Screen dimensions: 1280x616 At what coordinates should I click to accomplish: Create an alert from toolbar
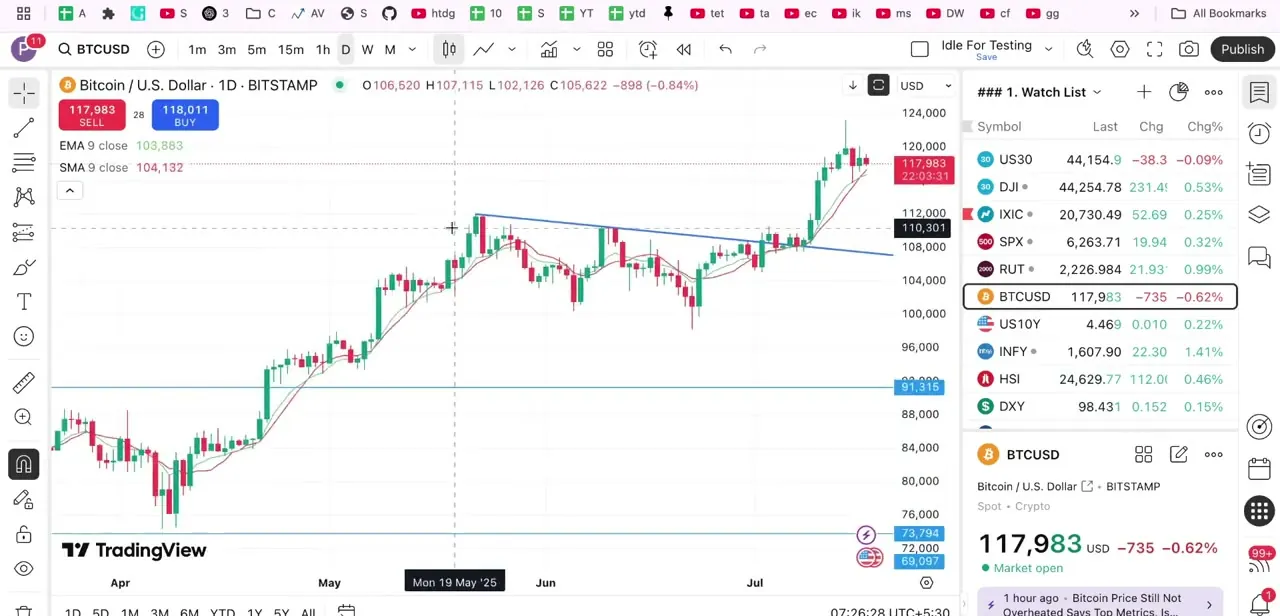tap(647, 49)
